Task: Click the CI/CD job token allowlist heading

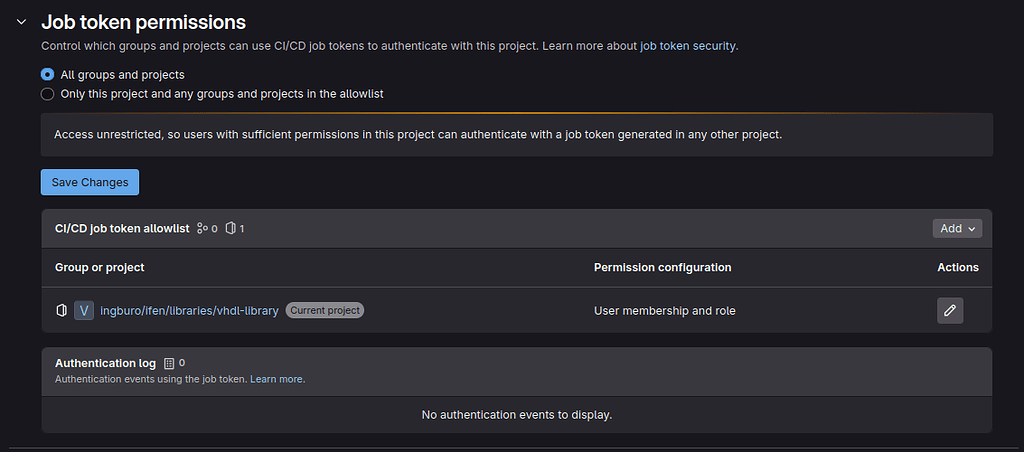Action: [122, 228]
